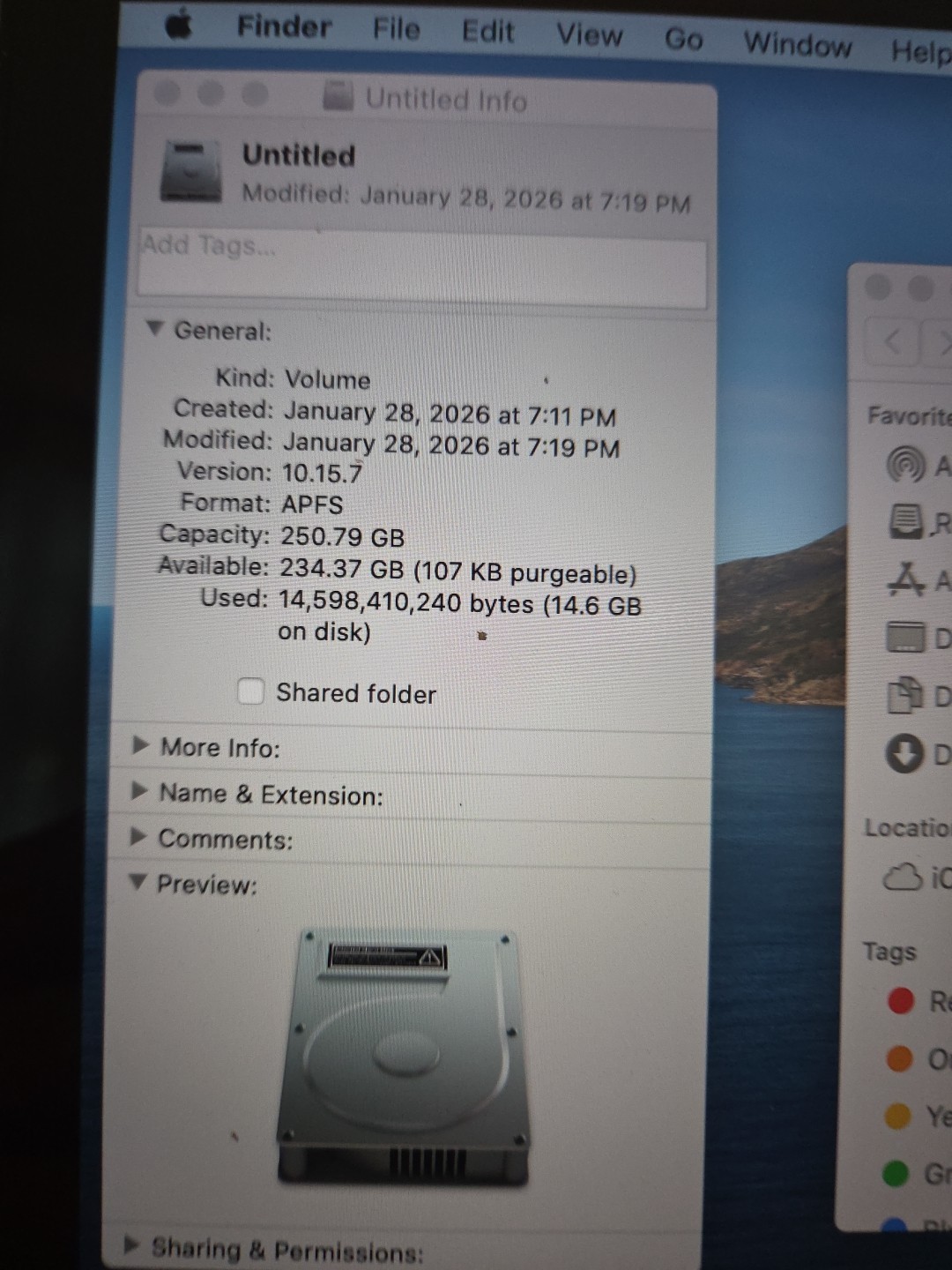Screen dimensions: 952x1270
Task: Expand the Comments section
Action: pos(138,836)
